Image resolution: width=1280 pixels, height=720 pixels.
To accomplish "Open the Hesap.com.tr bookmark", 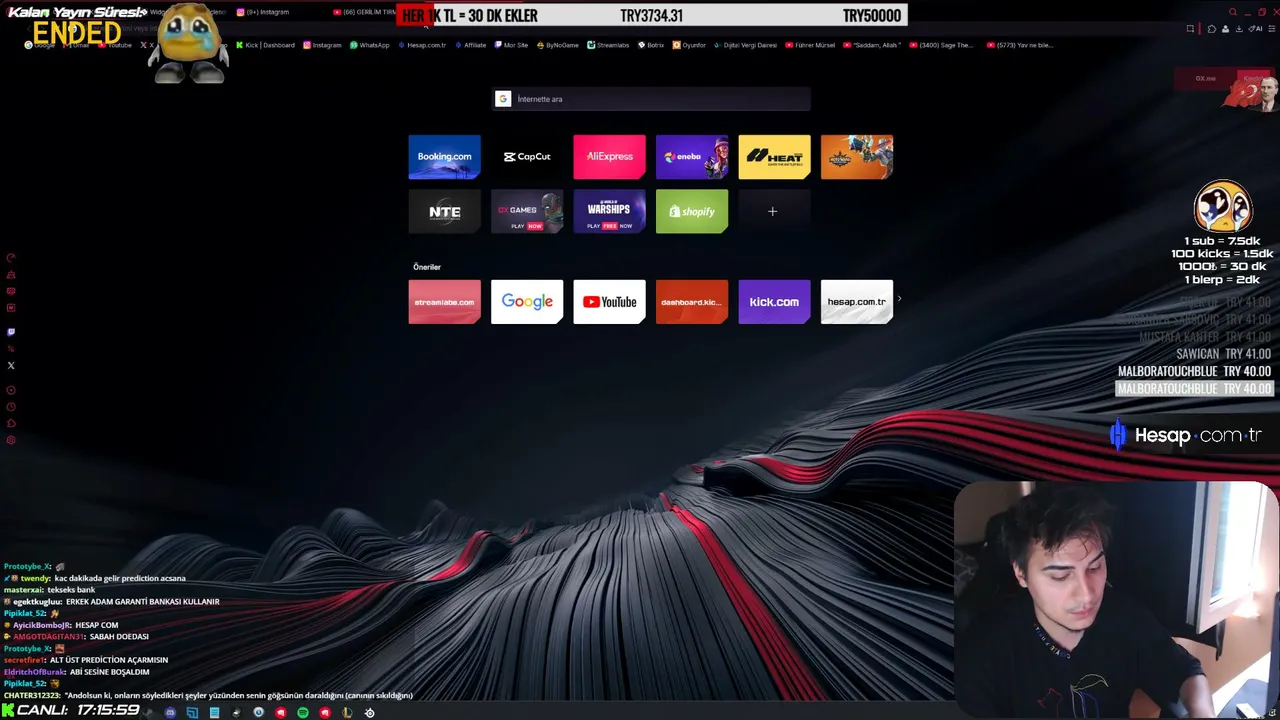I will click(x=422, y=45).
